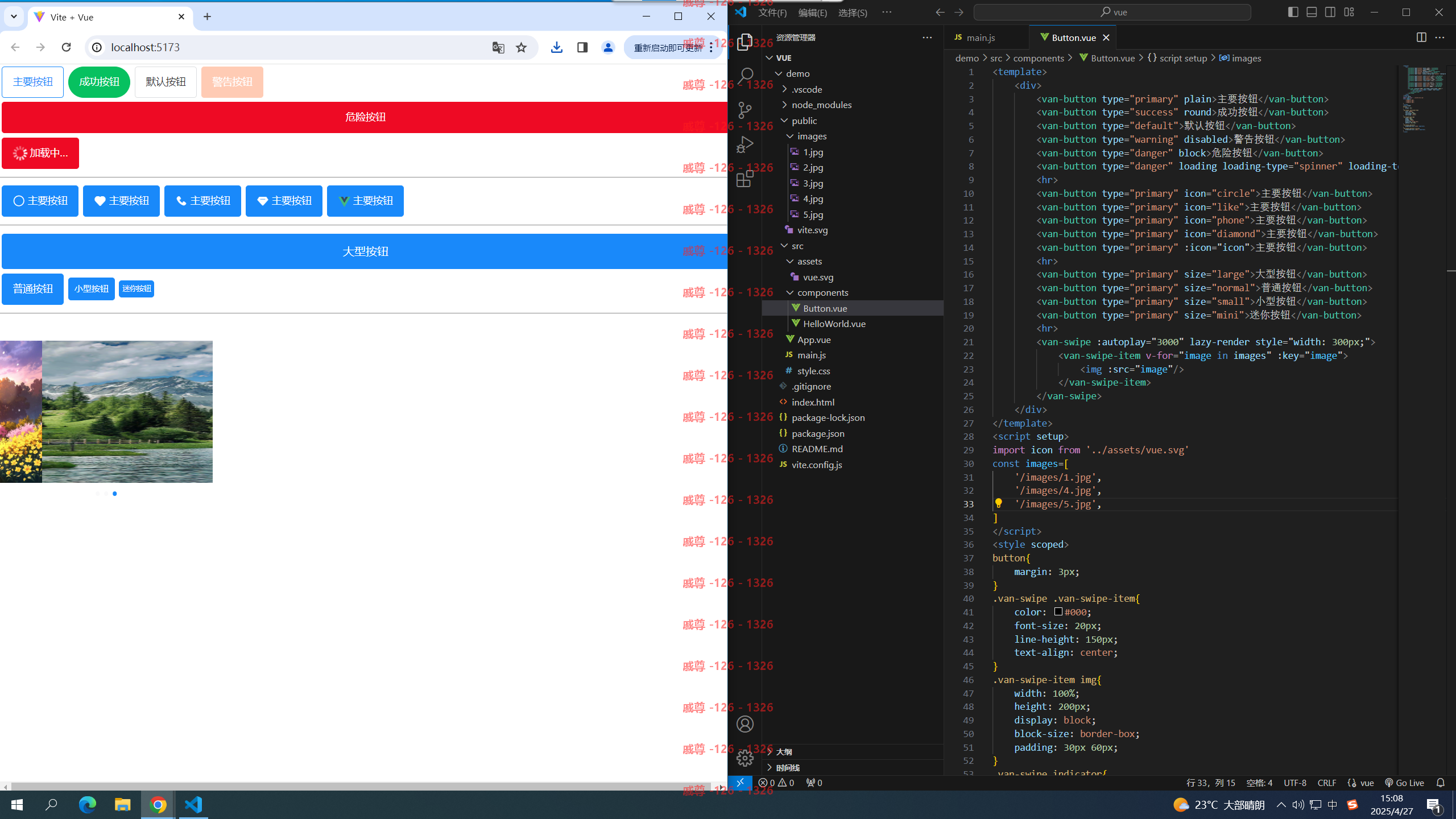Open customize layout icon in title bar
The height and width of the screenshot is (819, 1456).
coord(1349,12)
